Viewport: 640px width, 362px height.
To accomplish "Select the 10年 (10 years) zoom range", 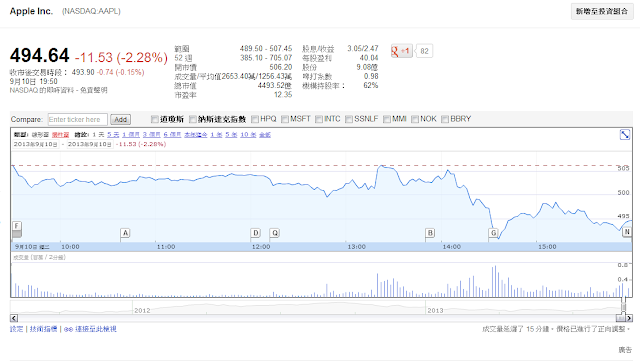I will pos(248,135).
